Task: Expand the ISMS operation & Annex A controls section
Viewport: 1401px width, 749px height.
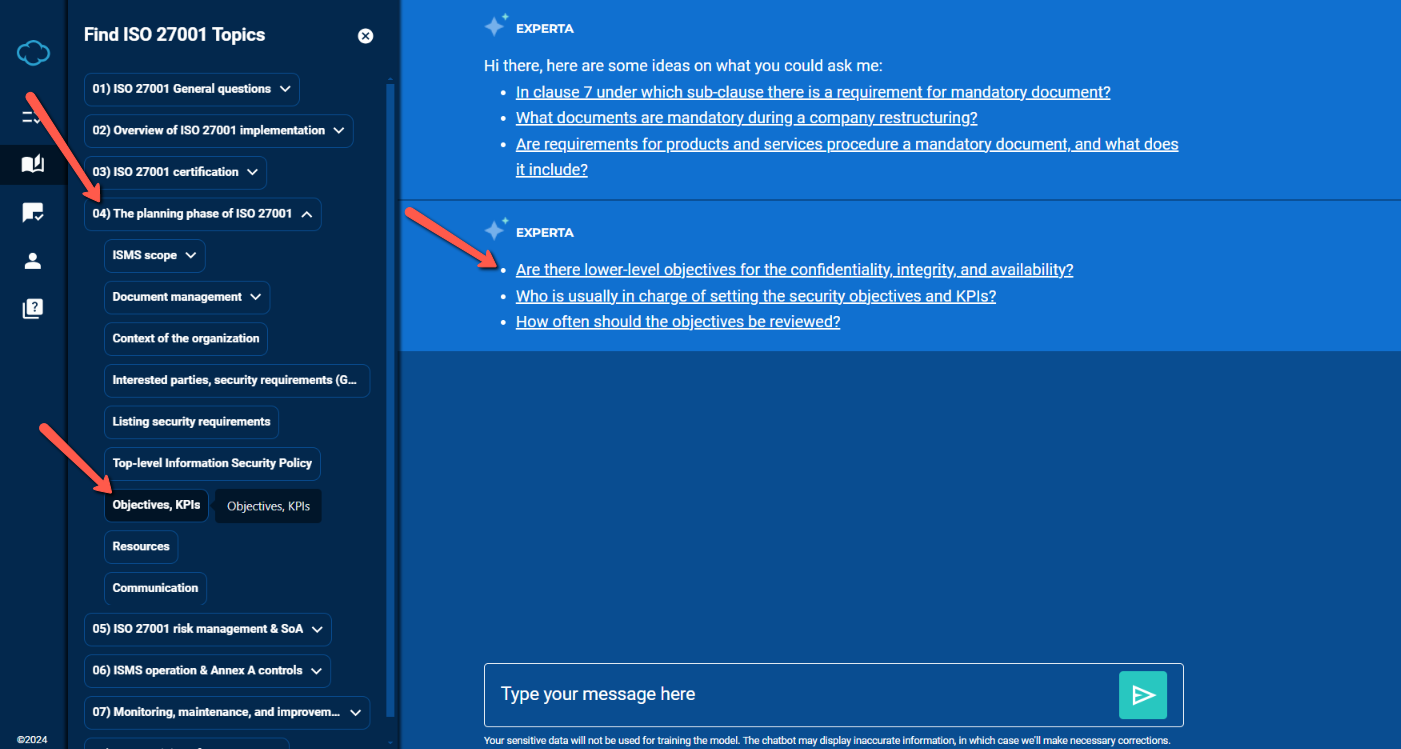Action: [206, 670]
